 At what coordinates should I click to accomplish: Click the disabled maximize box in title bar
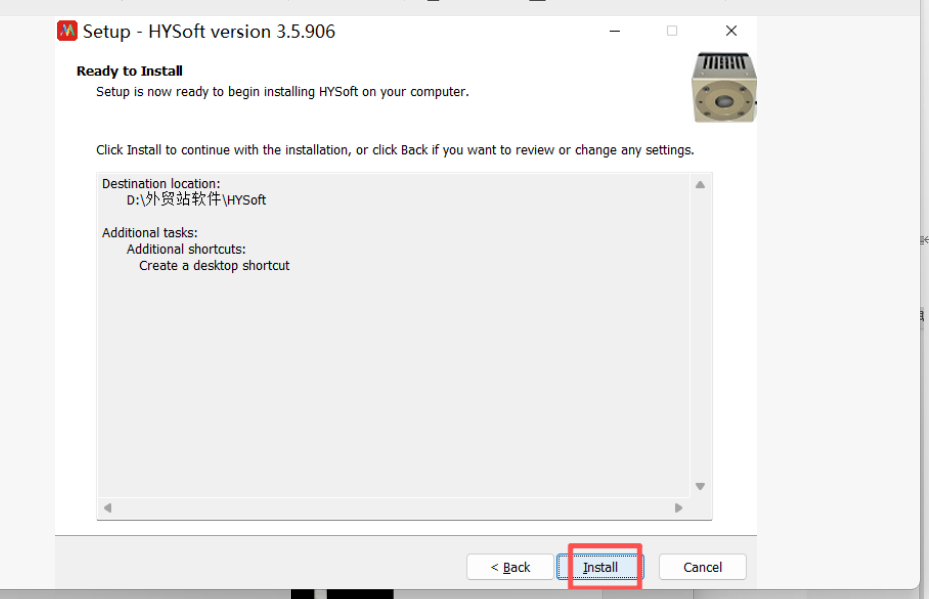[672, 31]
